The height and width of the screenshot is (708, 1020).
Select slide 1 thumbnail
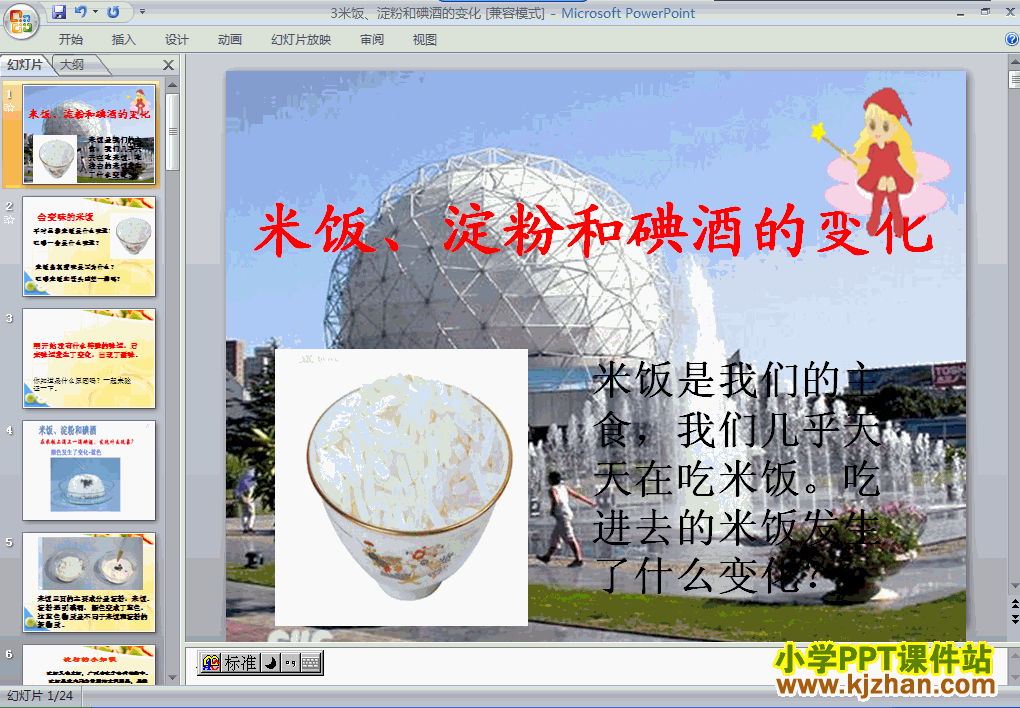click(x=90, y=135)
